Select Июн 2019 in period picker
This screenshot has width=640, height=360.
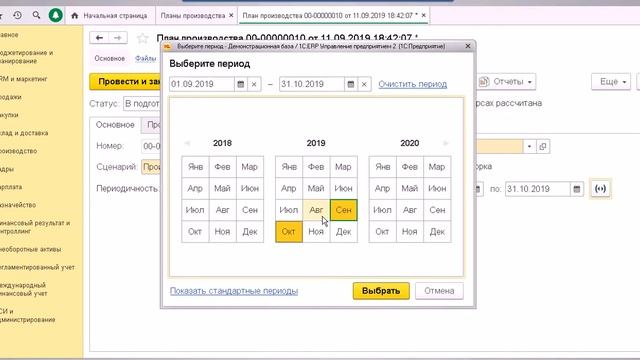click(343, 189)
